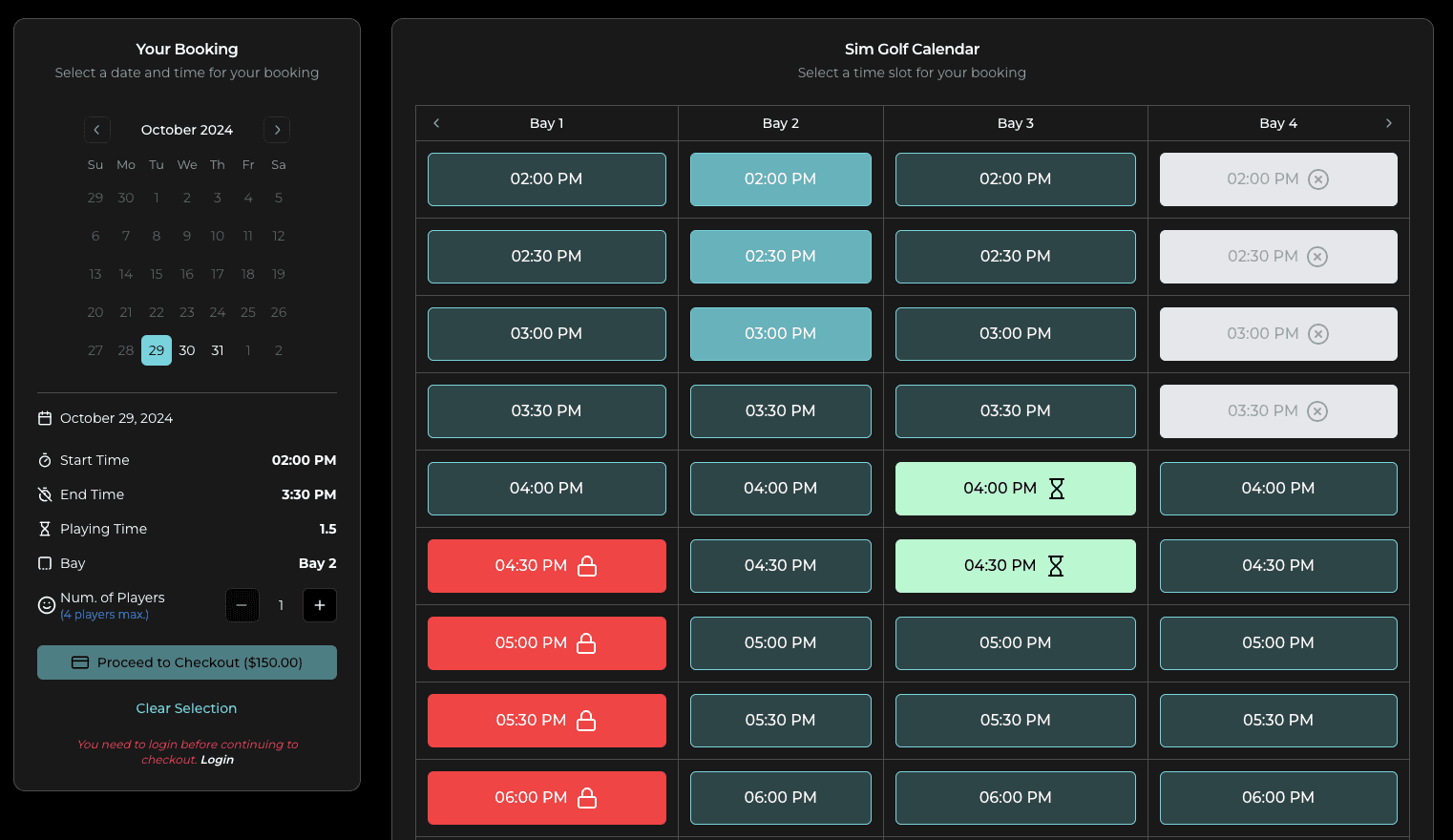
Task: Select Bay 2 03:30 PM slot
Action: point(781,411)
